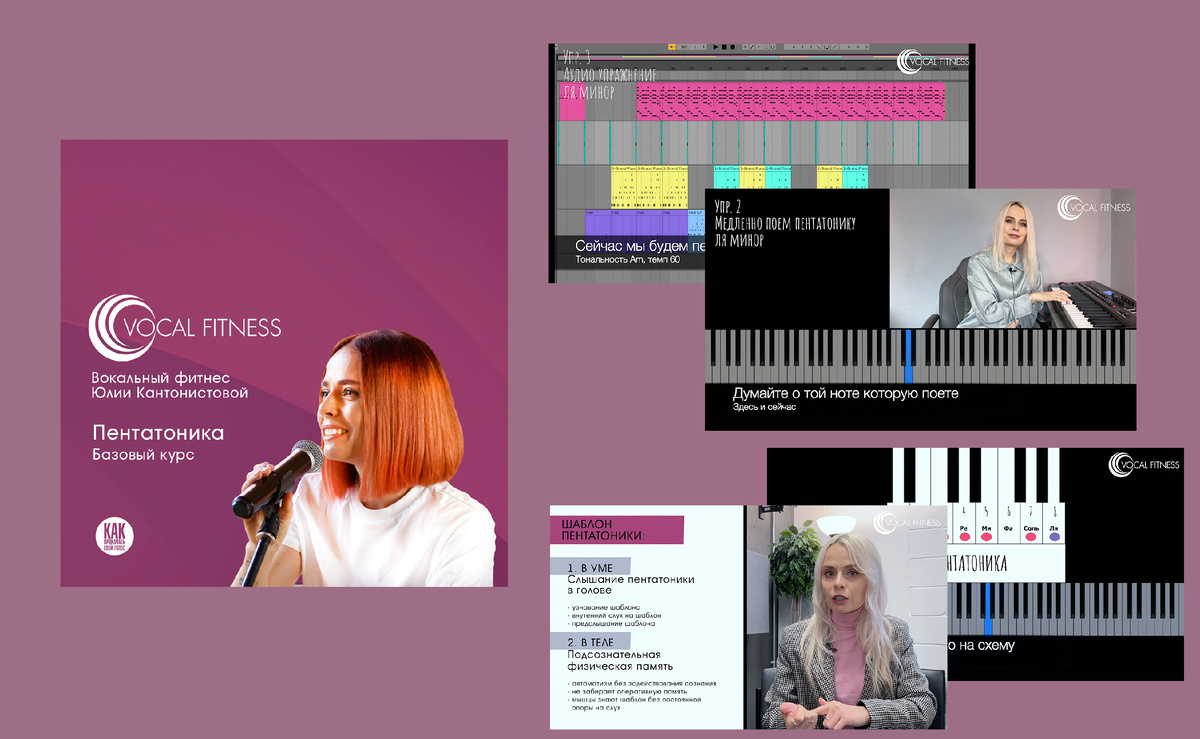Viewport: 1200px width, 739px height.
Task: Click 'Думайте о той ноте которую поете'
Action: (846, 394)
